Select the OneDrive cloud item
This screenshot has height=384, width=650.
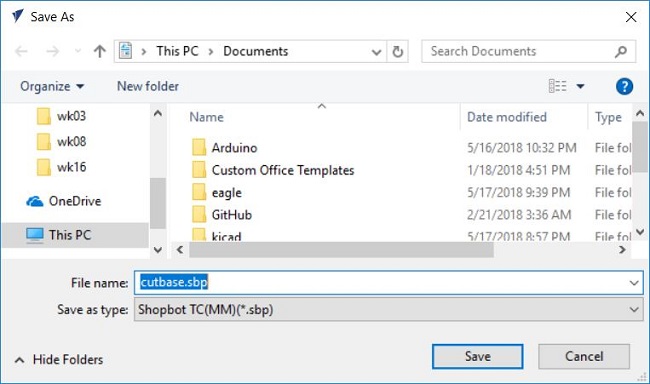pyautogui.click(x=63, y=201)
